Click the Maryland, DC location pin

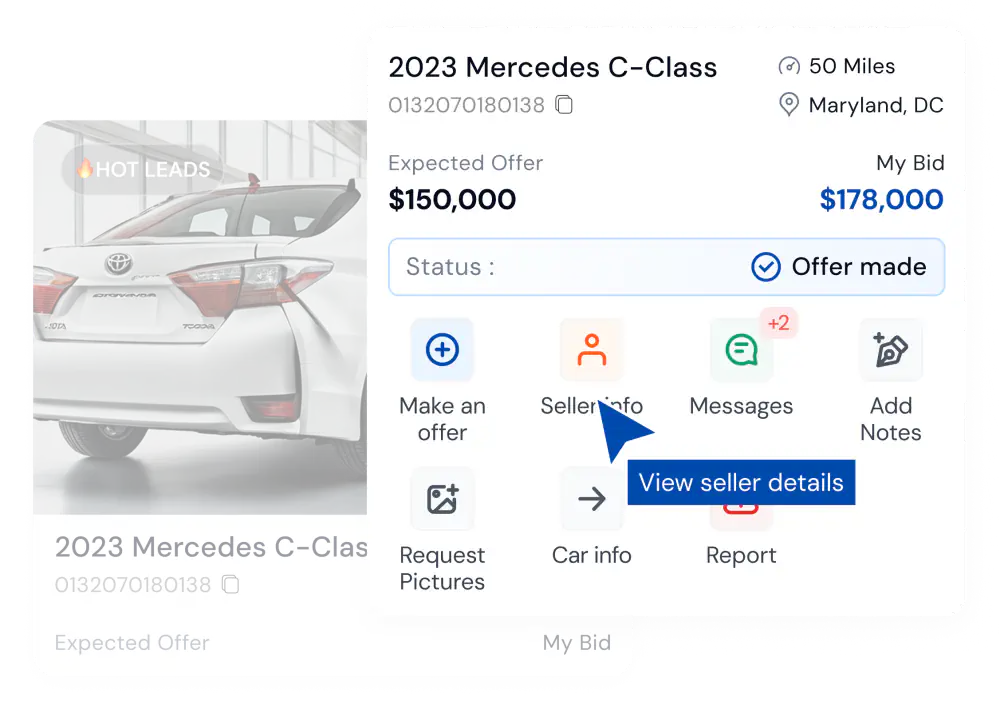(x=789, y=105)
